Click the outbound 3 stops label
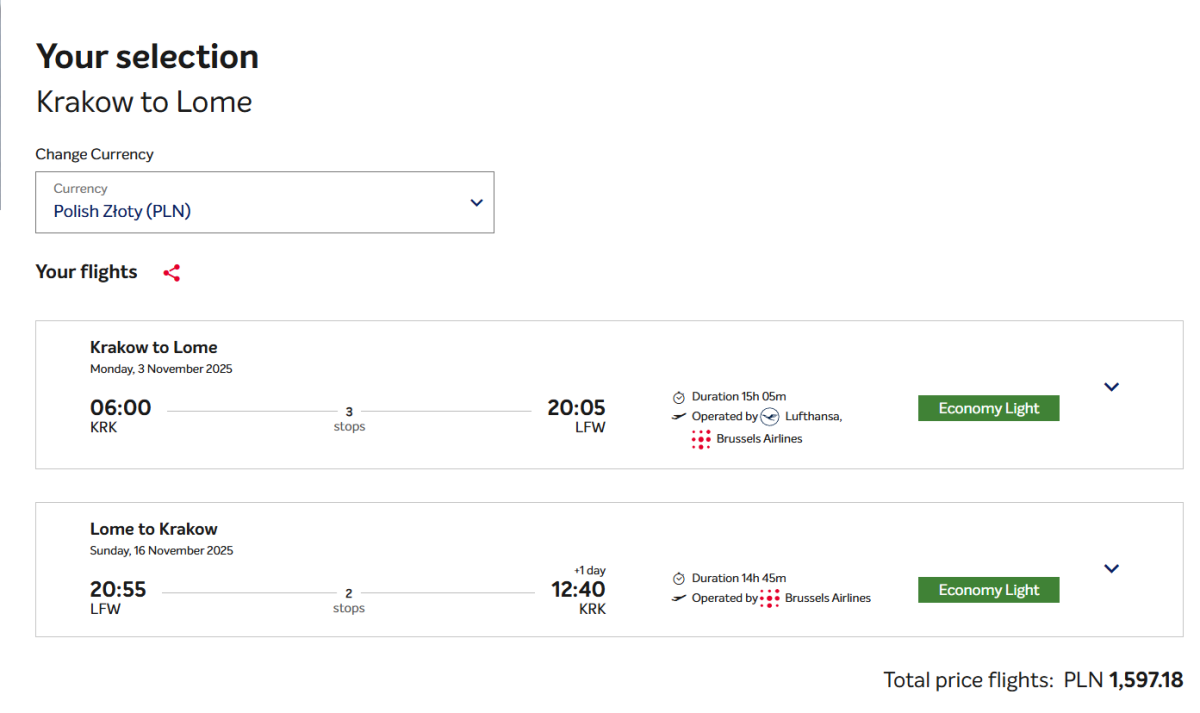The width and height of the screenshot is (1200, 713). (x=349, y=419)
